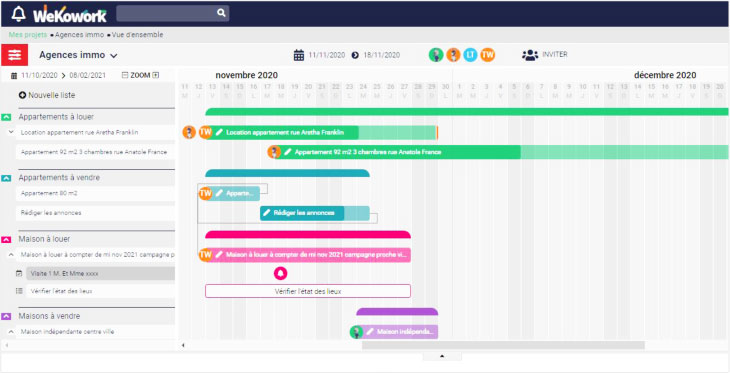The width and height of the screenshot is (730, 373).
Task: Collapse the Appartements à vendre list
Action: pos(6,178)
